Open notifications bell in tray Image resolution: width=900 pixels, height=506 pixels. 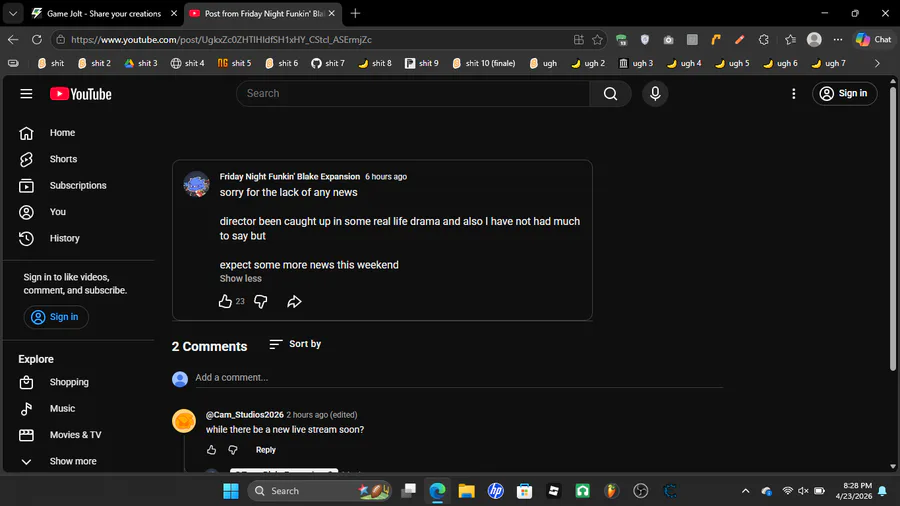pyautogui.click(x=883, y=491)
